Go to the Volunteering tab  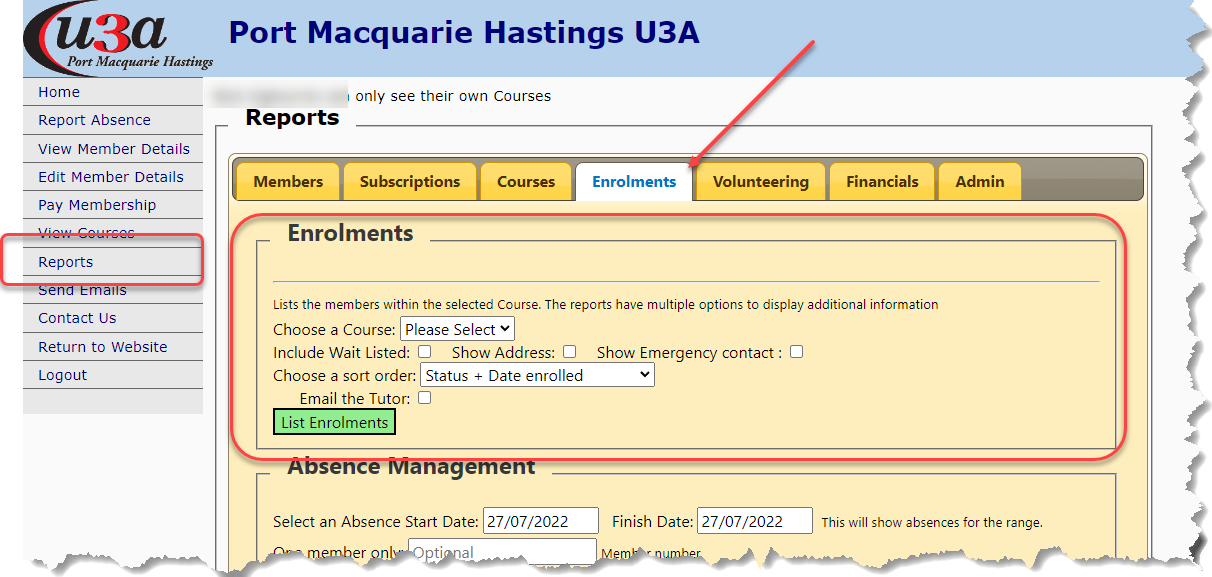pos(761,182)
